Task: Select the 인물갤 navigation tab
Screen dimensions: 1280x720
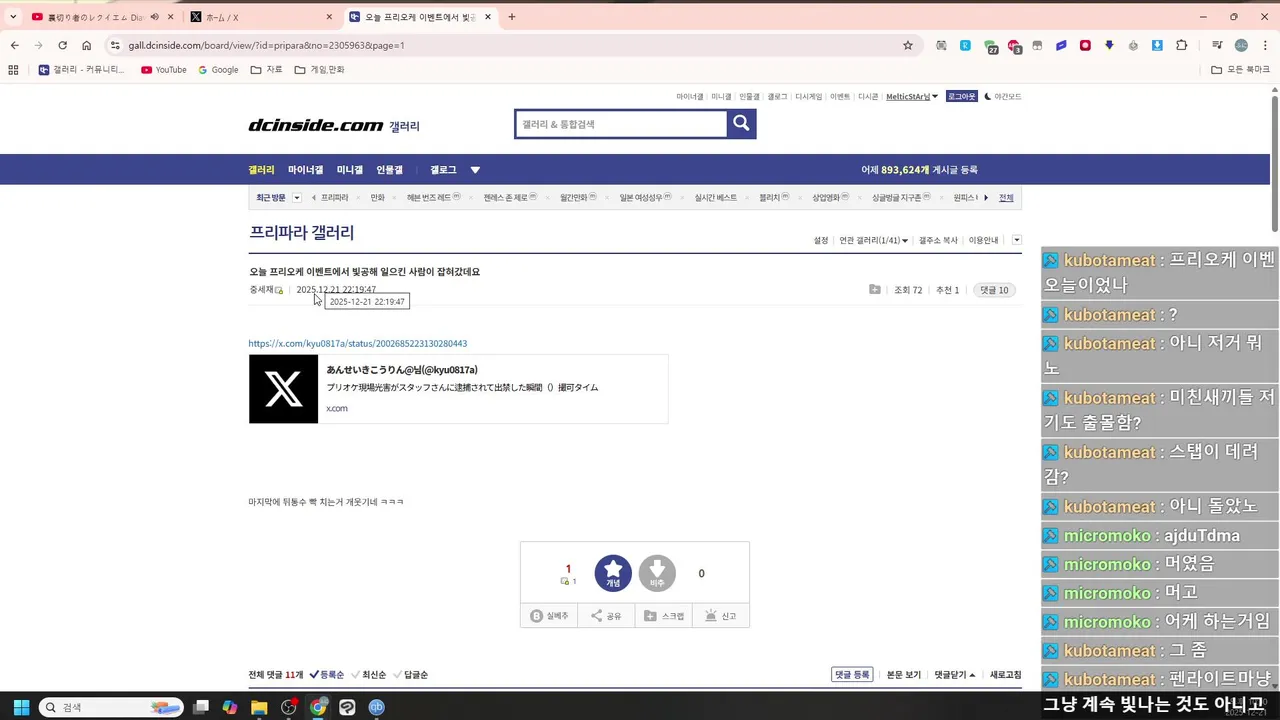Action: (389, 170)
